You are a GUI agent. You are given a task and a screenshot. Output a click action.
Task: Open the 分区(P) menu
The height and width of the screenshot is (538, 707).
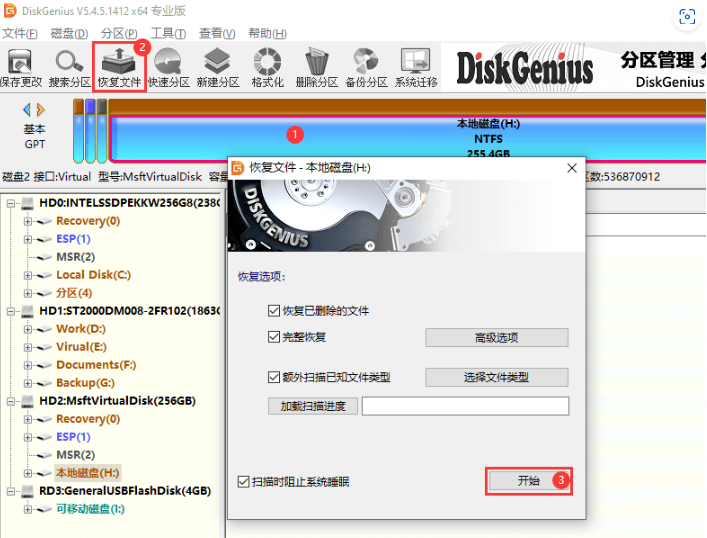pos(119,33)
